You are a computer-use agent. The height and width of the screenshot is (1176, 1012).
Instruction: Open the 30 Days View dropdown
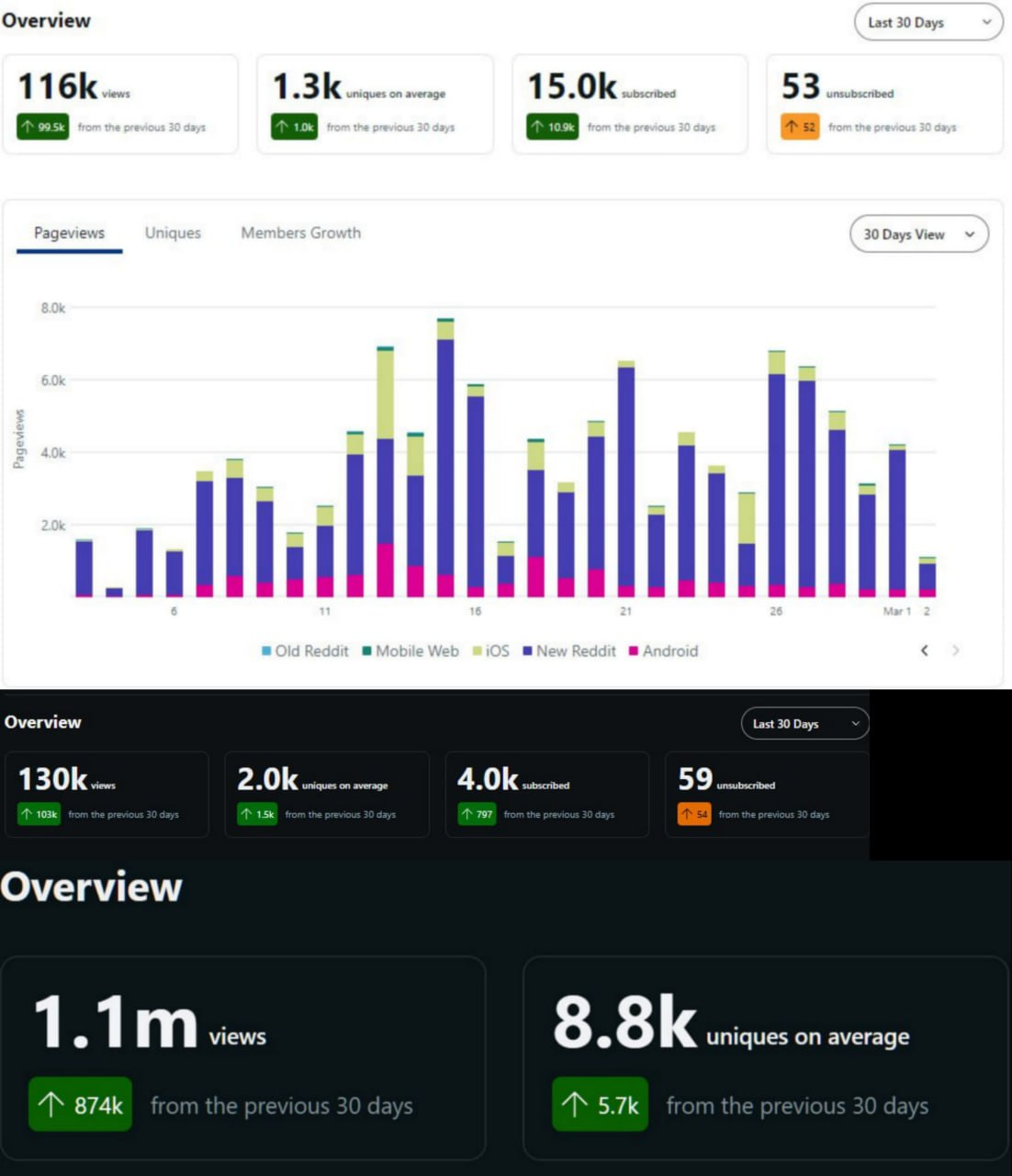click(919, 234)
